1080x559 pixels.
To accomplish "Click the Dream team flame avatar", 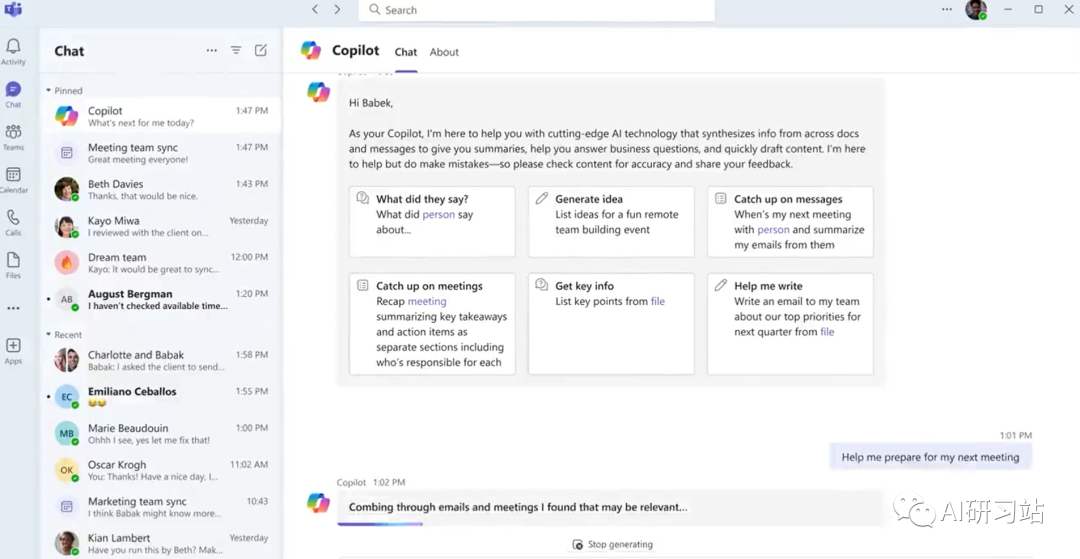I will coord(67,262).
